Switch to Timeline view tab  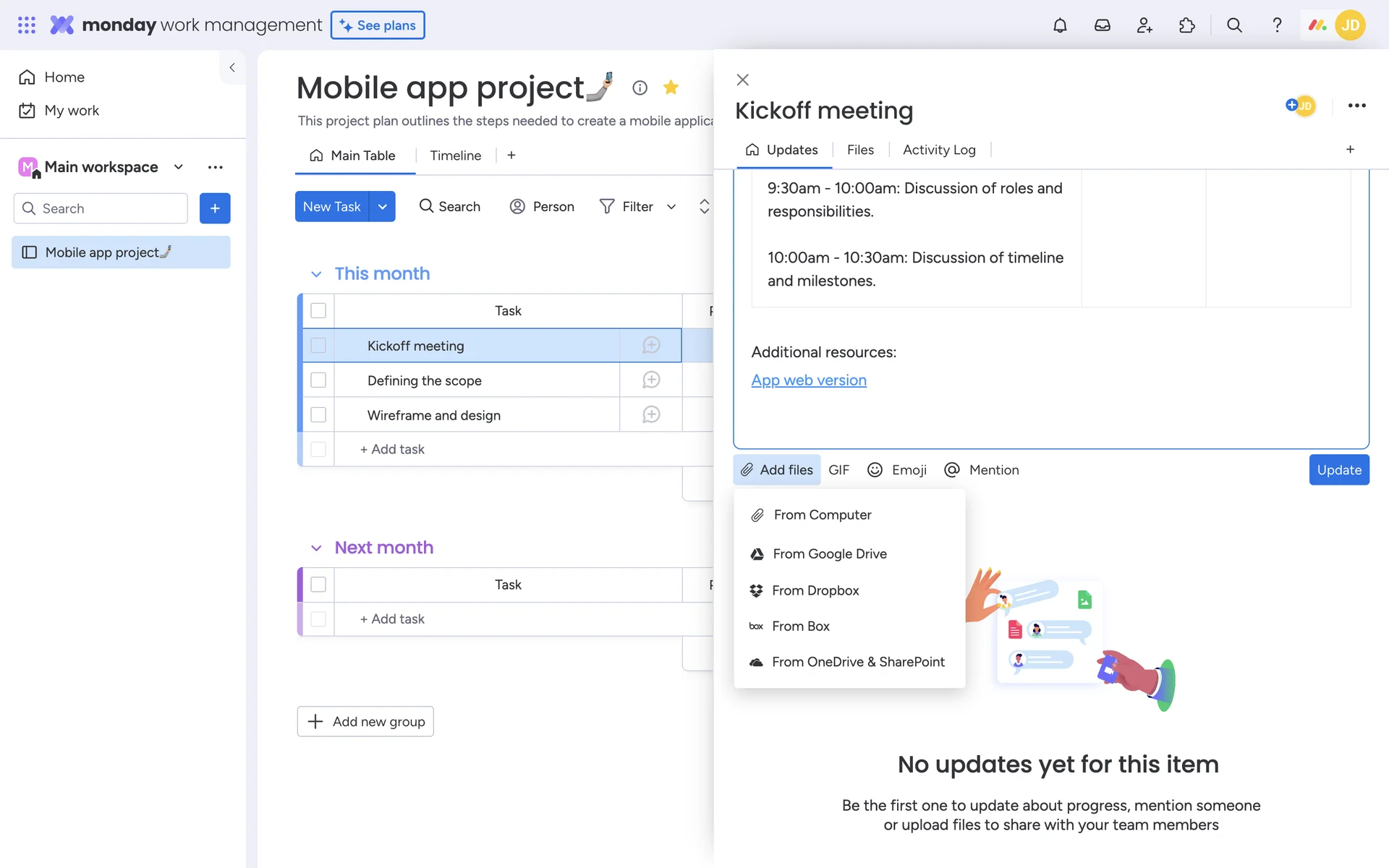[x=455, y=156]
